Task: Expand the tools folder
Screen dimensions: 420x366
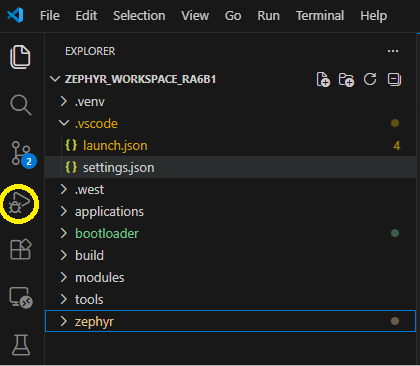Action: 64,299
